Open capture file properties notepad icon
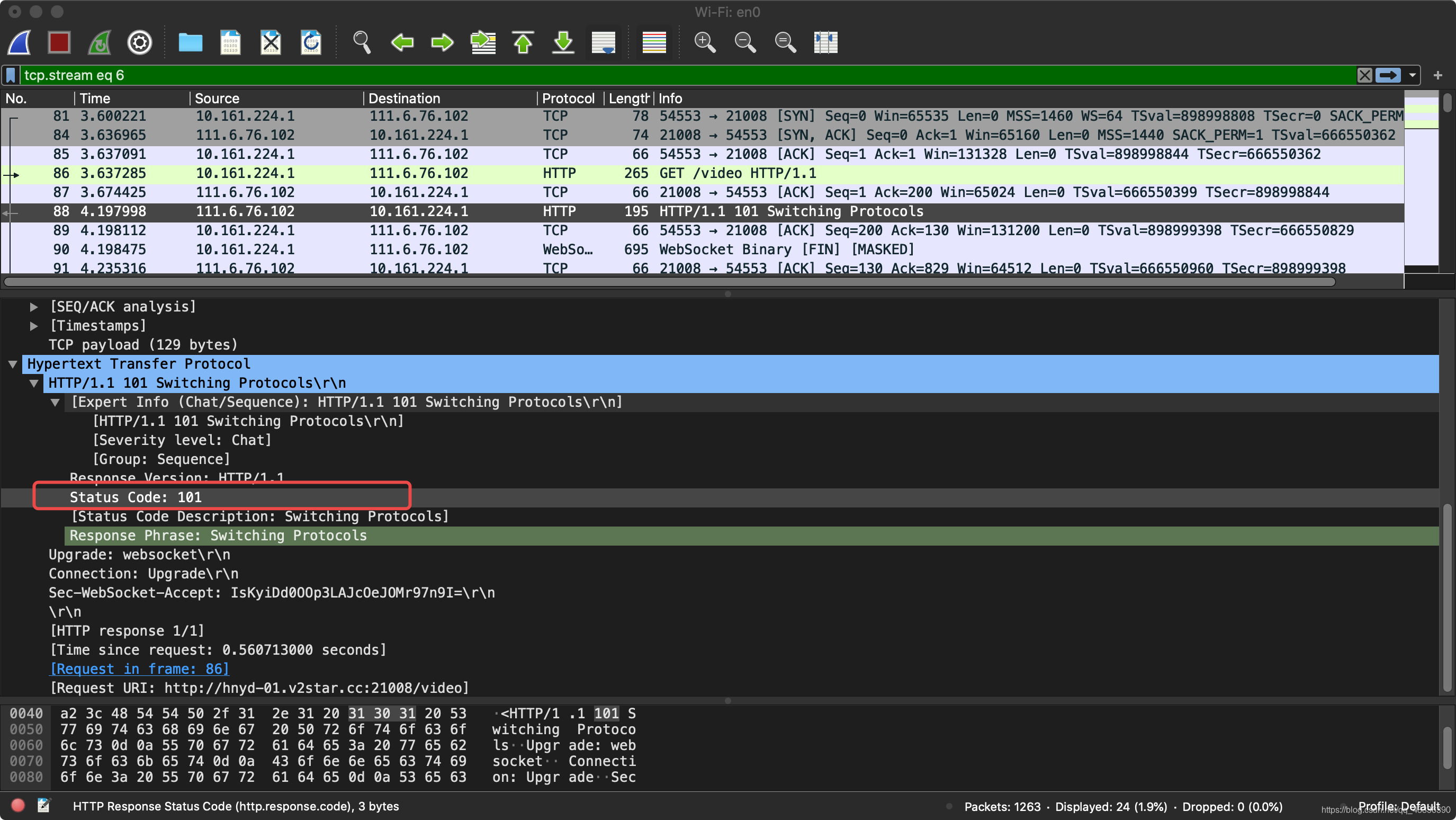This screenshot has height=820, width=1456. coord(43,806)
